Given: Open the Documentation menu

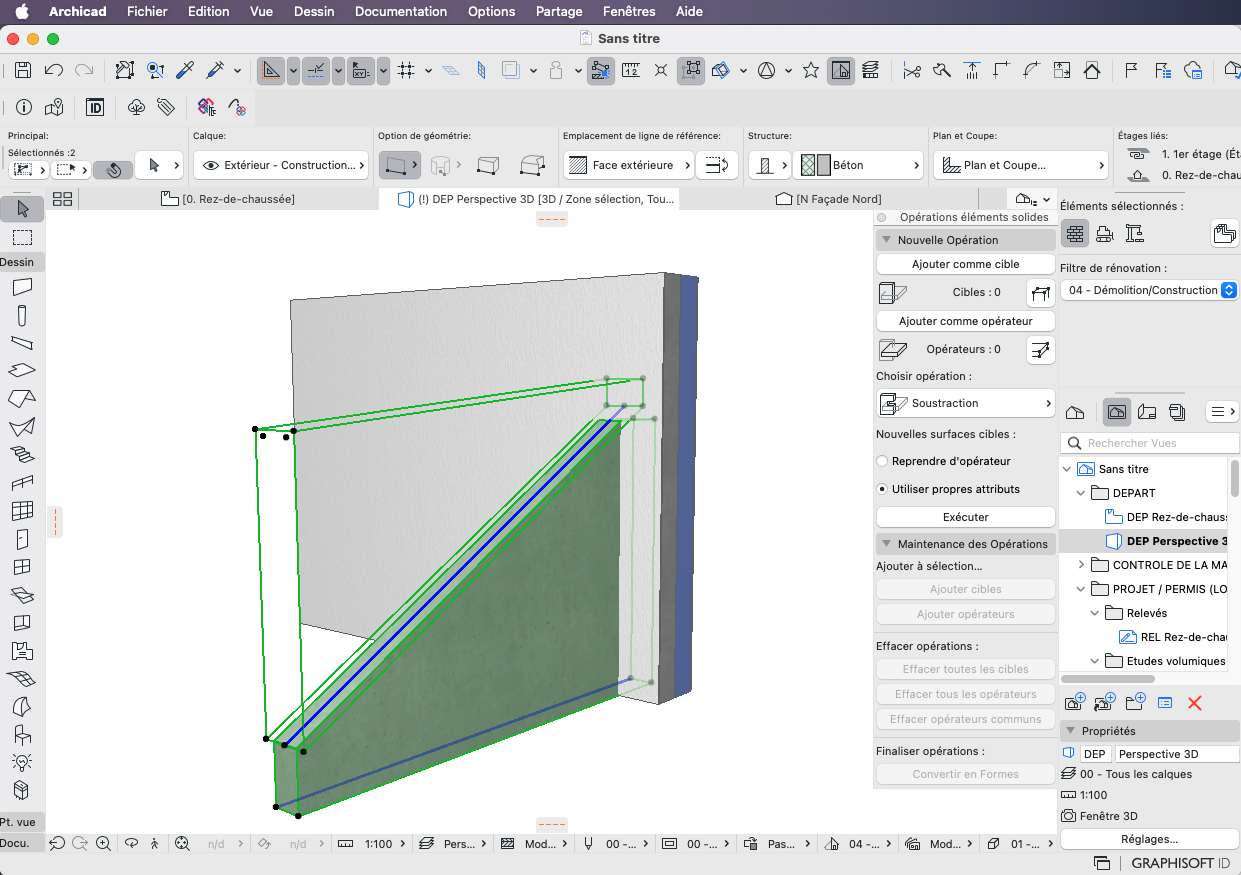Looking at the screenshot, I should (x=401, y=12).
